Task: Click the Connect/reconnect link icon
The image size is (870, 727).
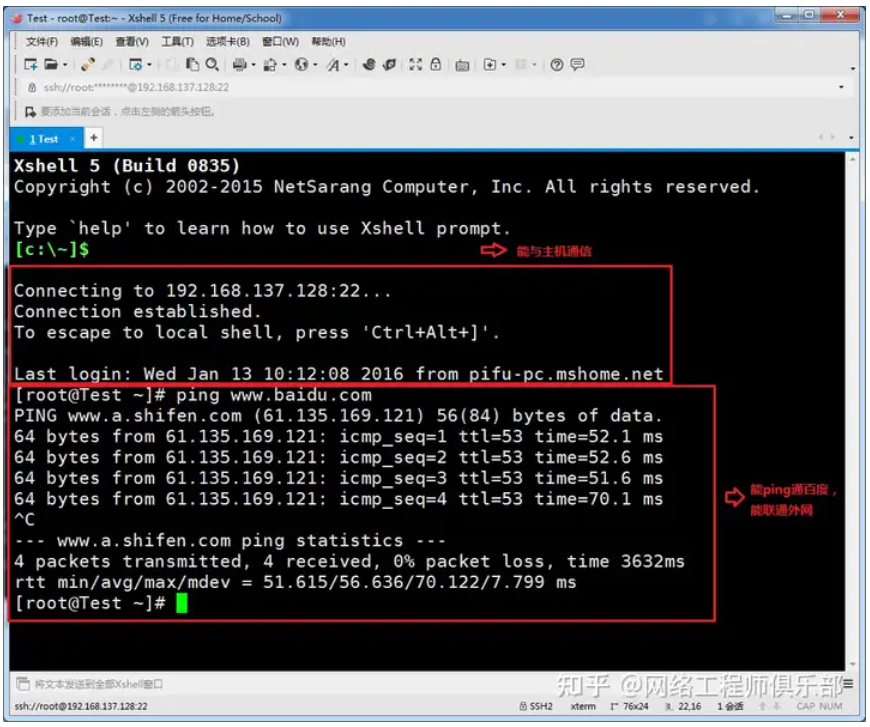Action: tap(88, 65)
